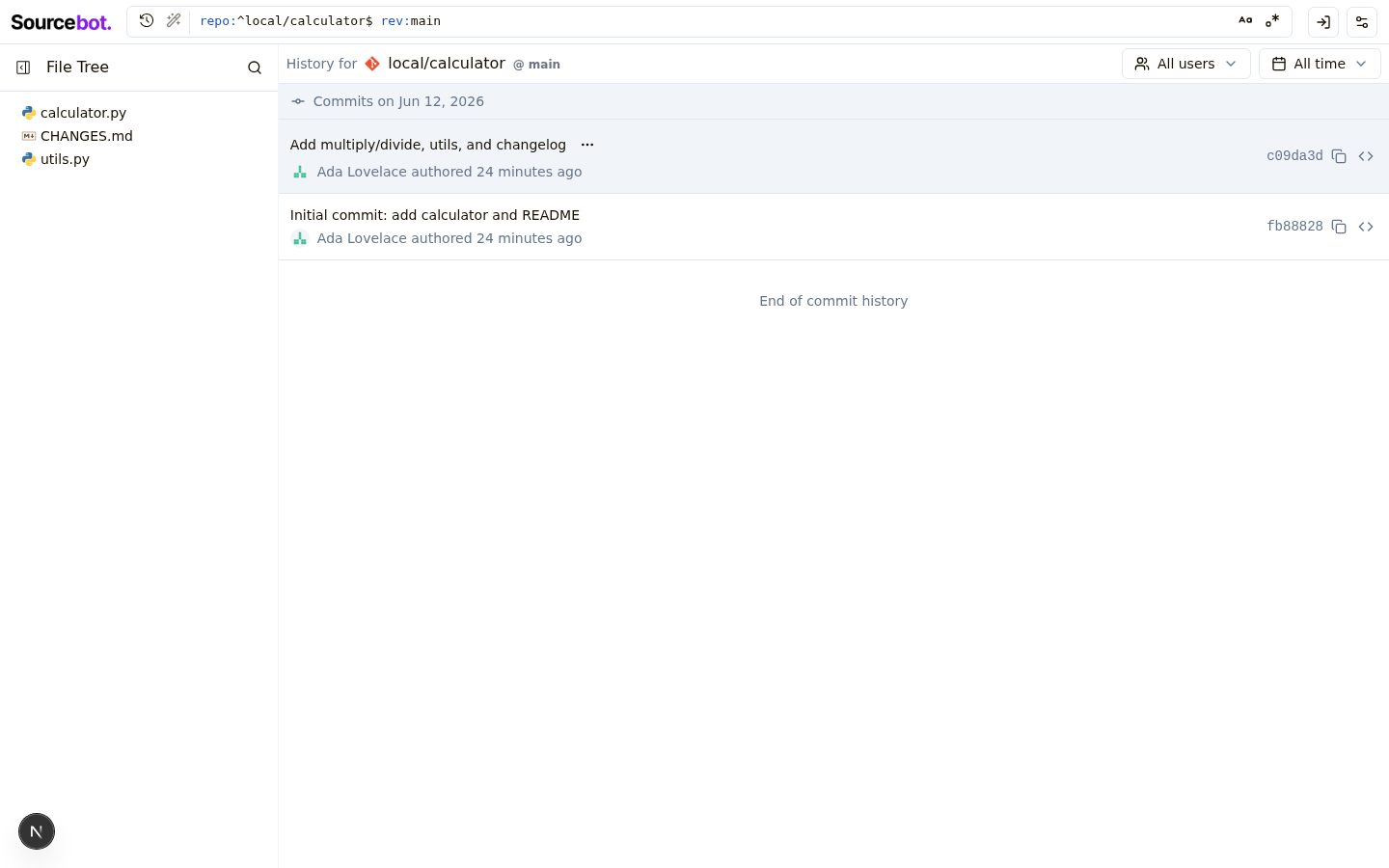Expand the ellipsis on the multiply/divide commit
Screen dimensions: 1389x868
pyautogui.click(x=587, y=145)
